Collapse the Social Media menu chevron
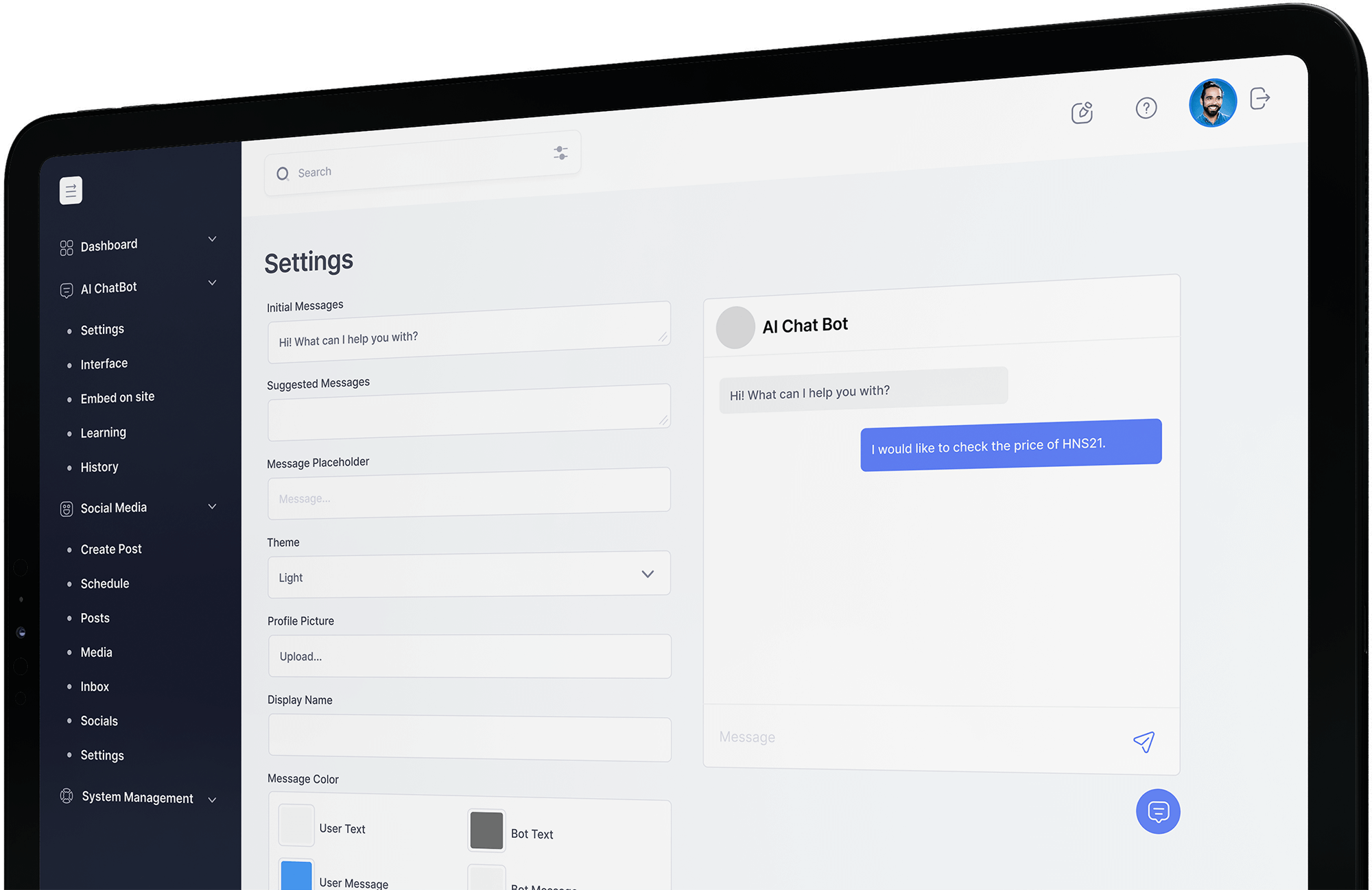Image resolution: width=1372 pixels, height=890 pixels. click(213, 506)
